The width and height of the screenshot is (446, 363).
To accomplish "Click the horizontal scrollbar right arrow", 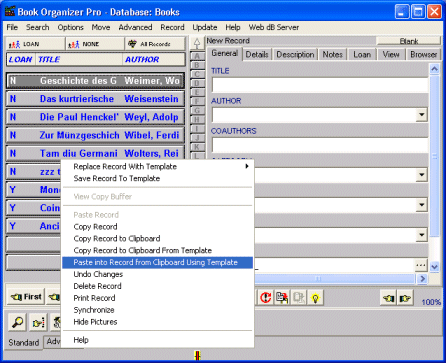I will (423, 278).
